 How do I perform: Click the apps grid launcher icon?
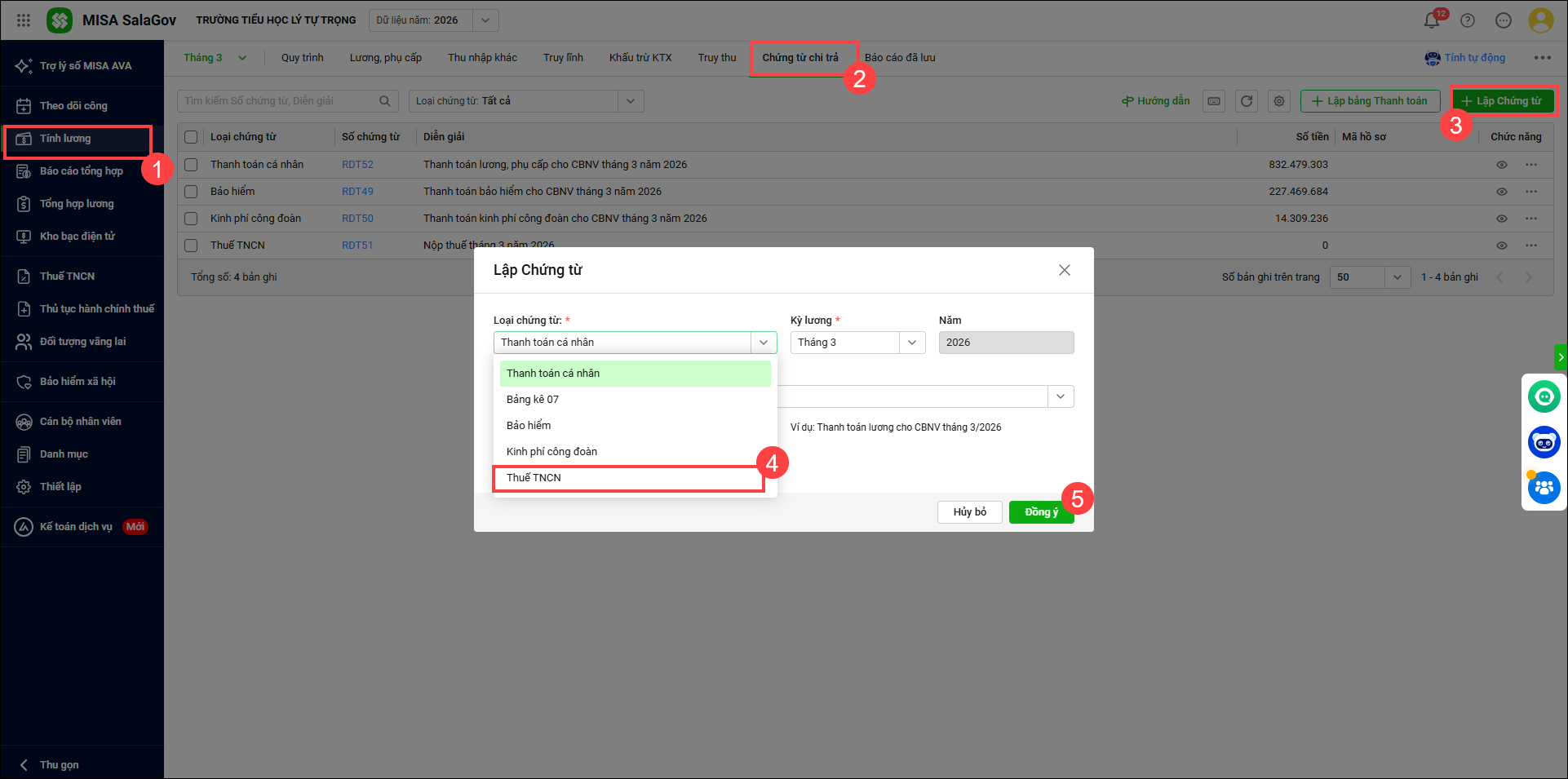[24, 20]
